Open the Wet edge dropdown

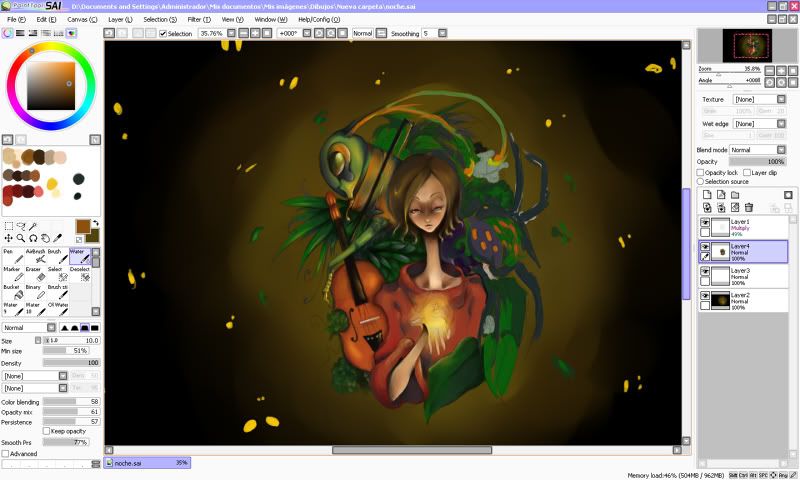click(x=759, y=124)
